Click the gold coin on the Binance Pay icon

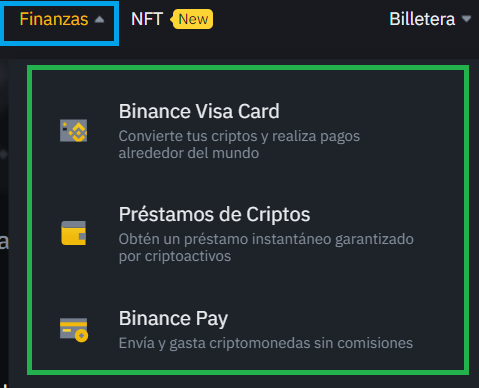[81, 335]
